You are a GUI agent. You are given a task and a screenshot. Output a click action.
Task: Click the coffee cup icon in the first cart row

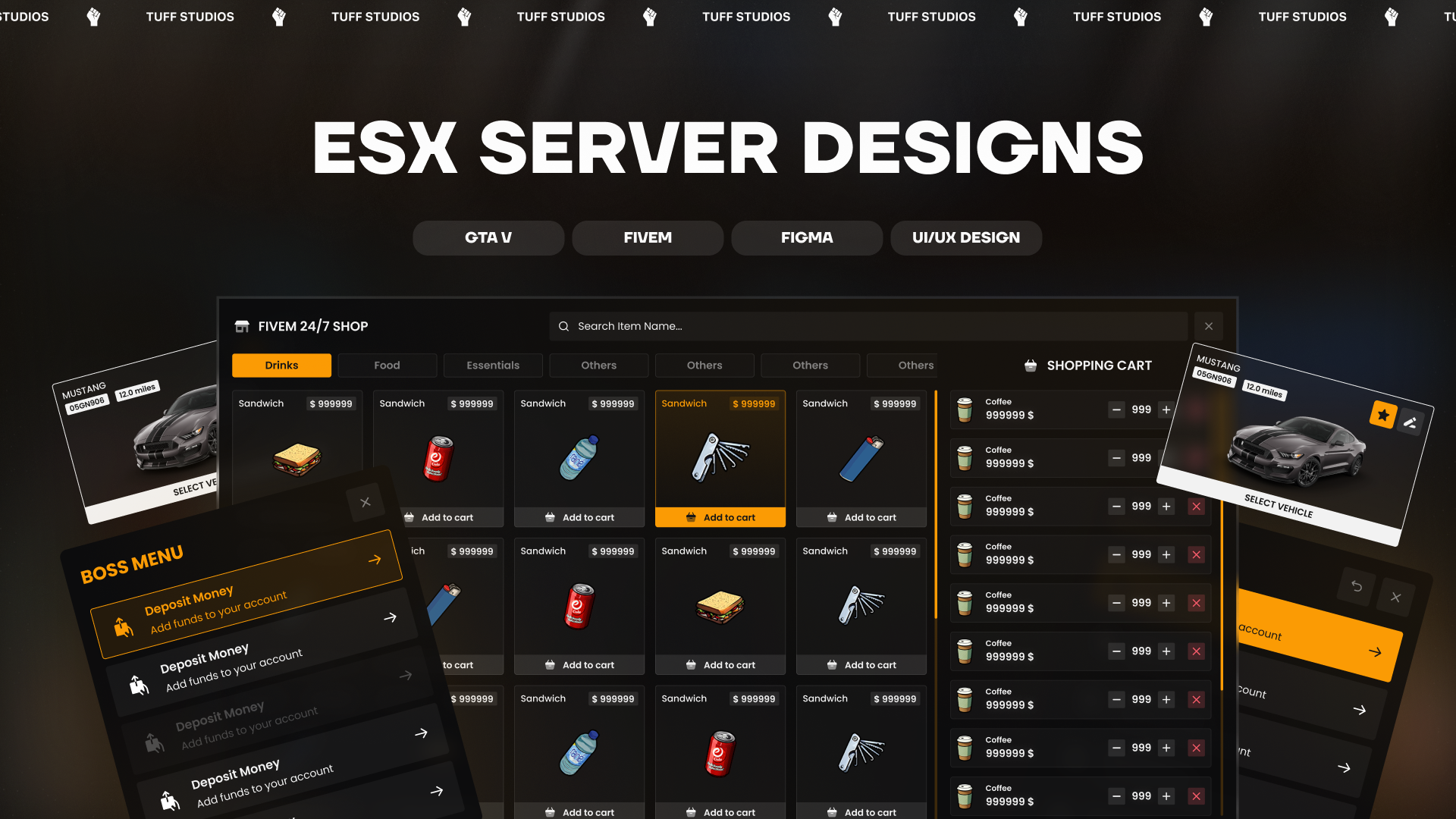coord(964,409)
